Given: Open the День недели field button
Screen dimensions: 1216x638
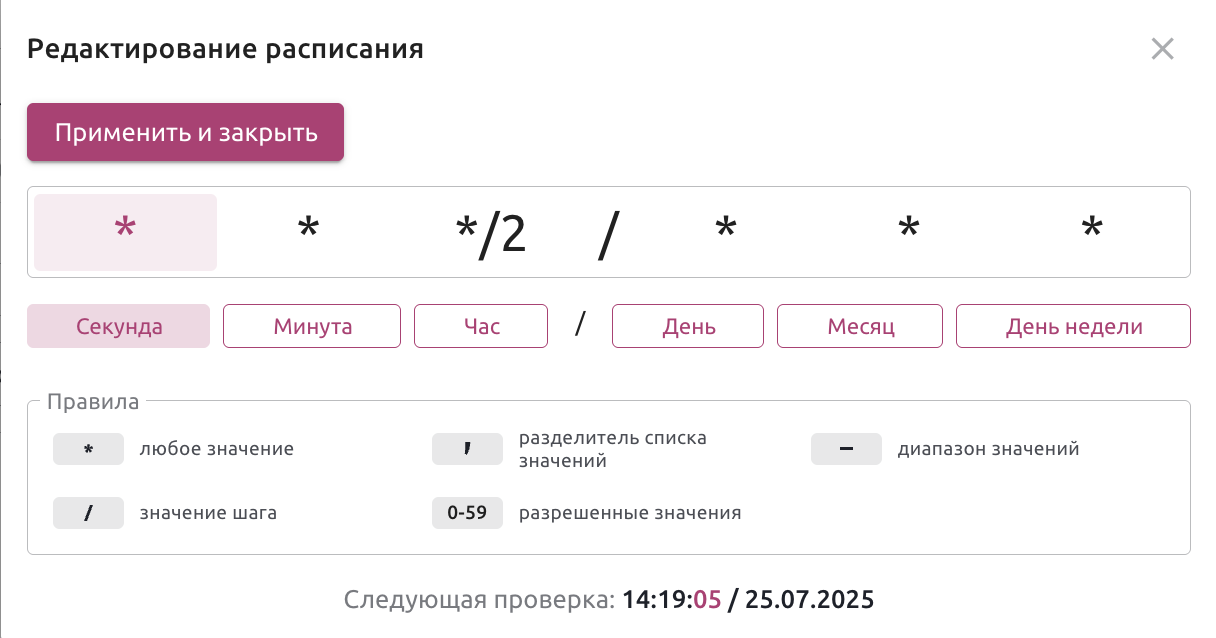Looking at the screenshot, I should (1073, 326).
